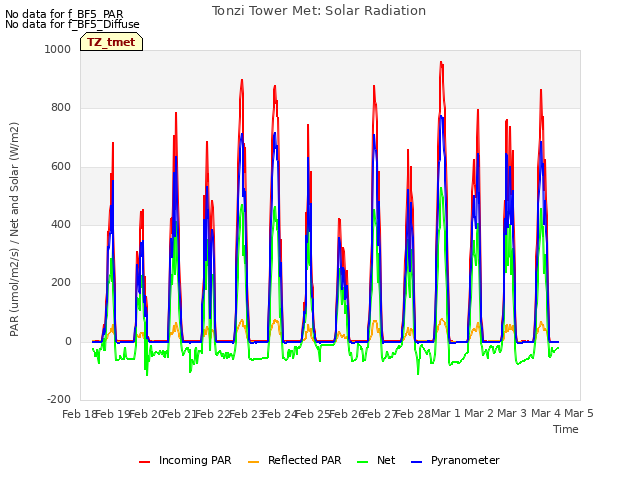Click the x-axis tick label Mar 1
Viewport: 640px width, 480px height.
[x=446, y=413]
